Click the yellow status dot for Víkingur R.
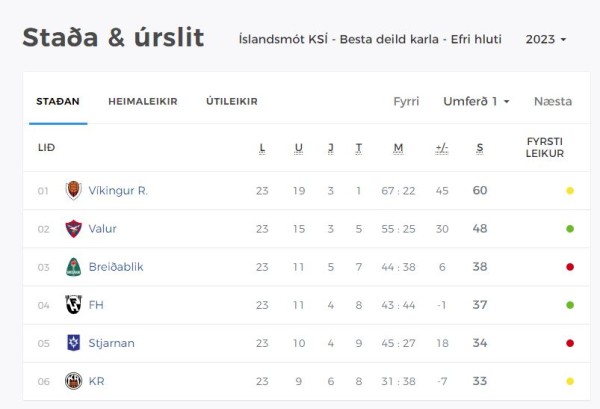Screen dimensions: 600x409 [570, 191]
